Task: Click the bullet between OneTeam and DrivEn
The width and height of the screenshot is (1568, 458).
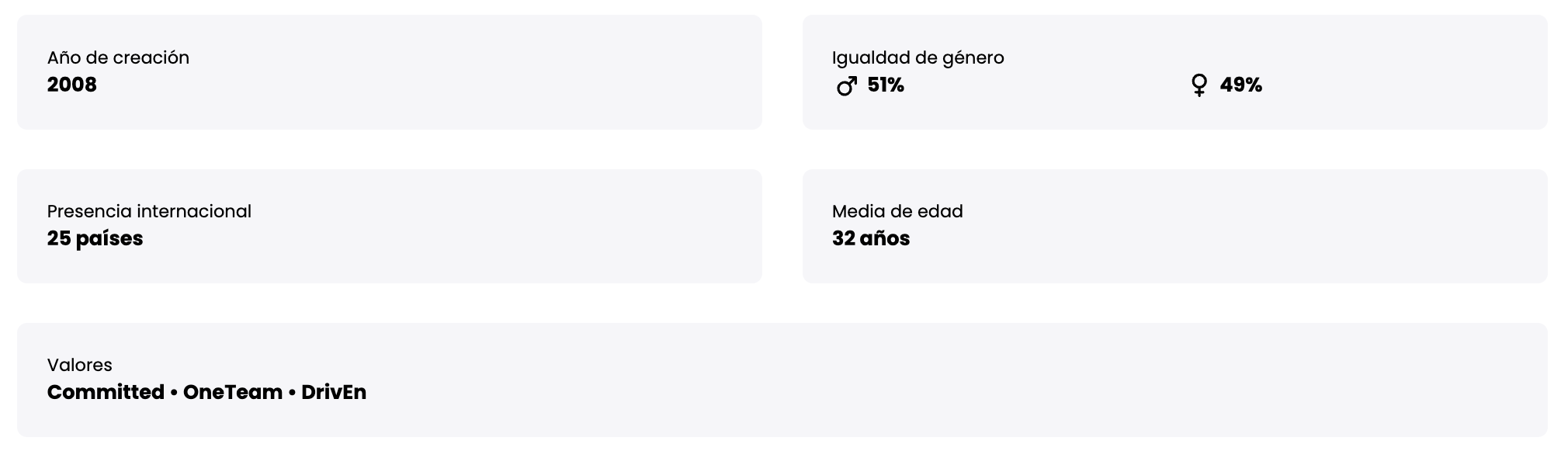Action: point(292,393)
